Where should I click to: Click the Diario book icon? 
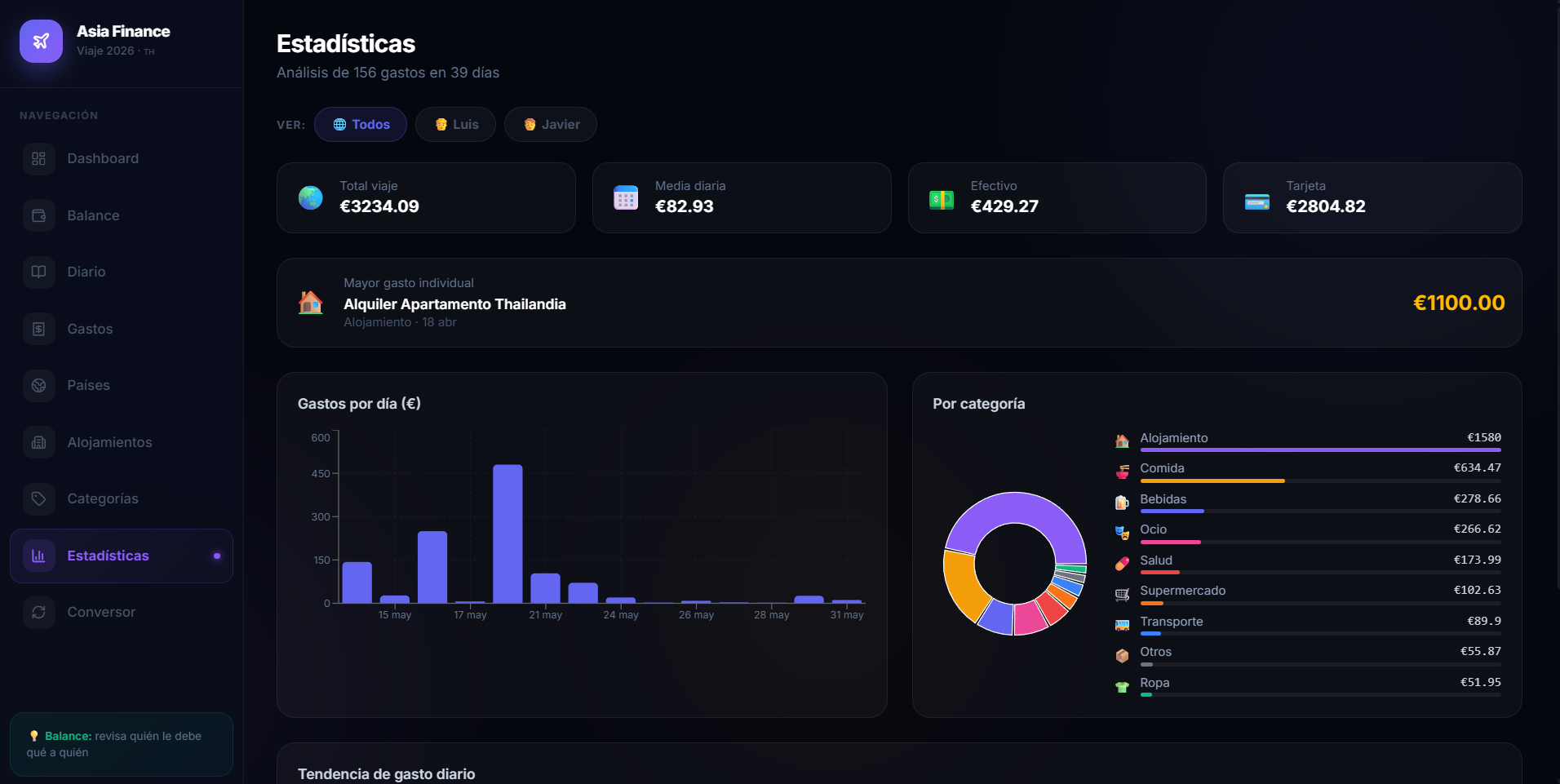click(x=38, y=272)
